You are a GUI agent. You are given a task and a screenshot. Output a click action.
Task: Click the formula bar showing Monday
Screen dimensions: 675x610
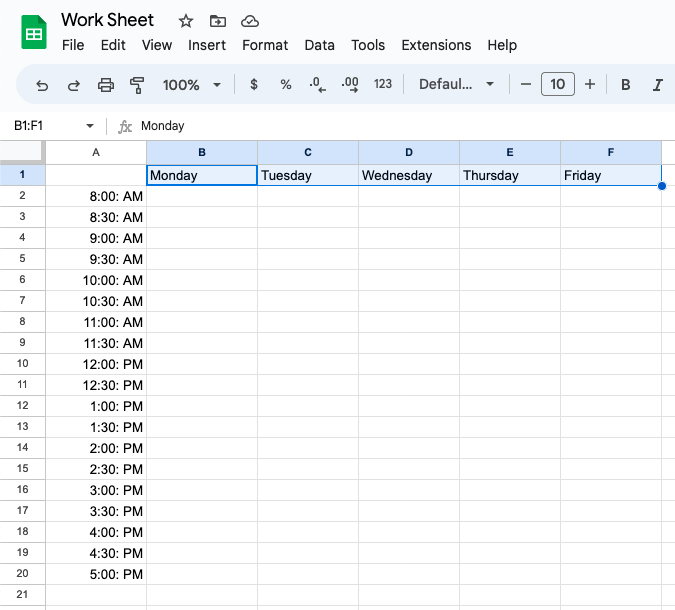(x=405, y=126)
